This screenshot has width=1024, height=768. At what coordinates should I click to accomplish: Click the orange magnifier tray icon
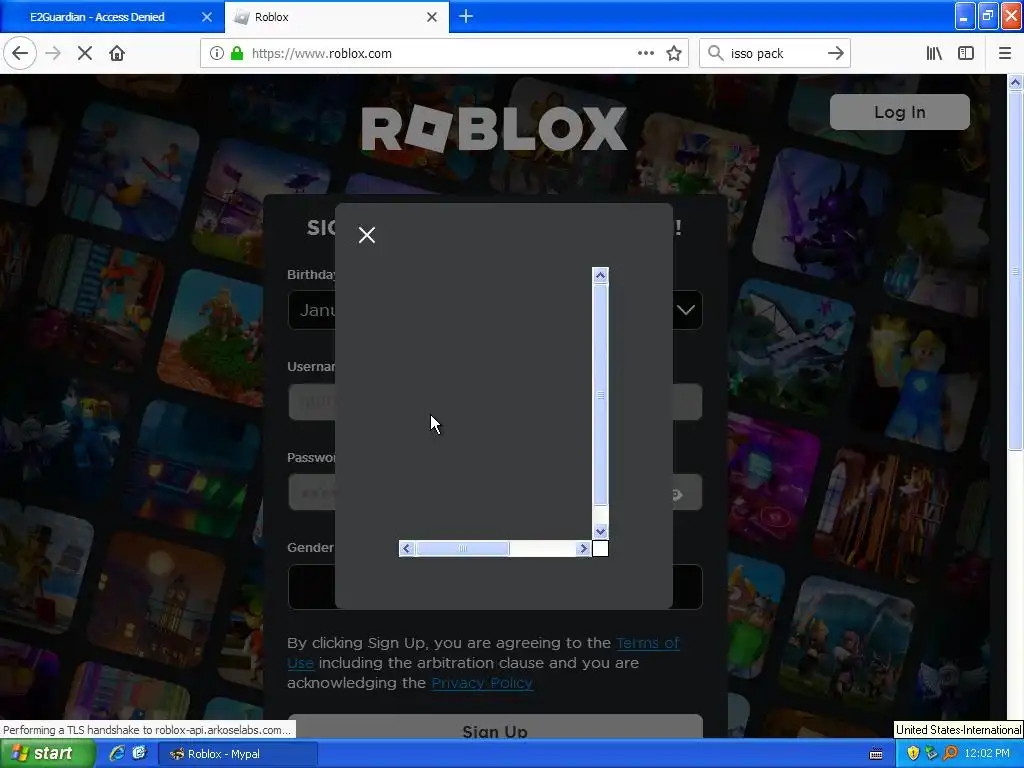(x=950, y=754)
